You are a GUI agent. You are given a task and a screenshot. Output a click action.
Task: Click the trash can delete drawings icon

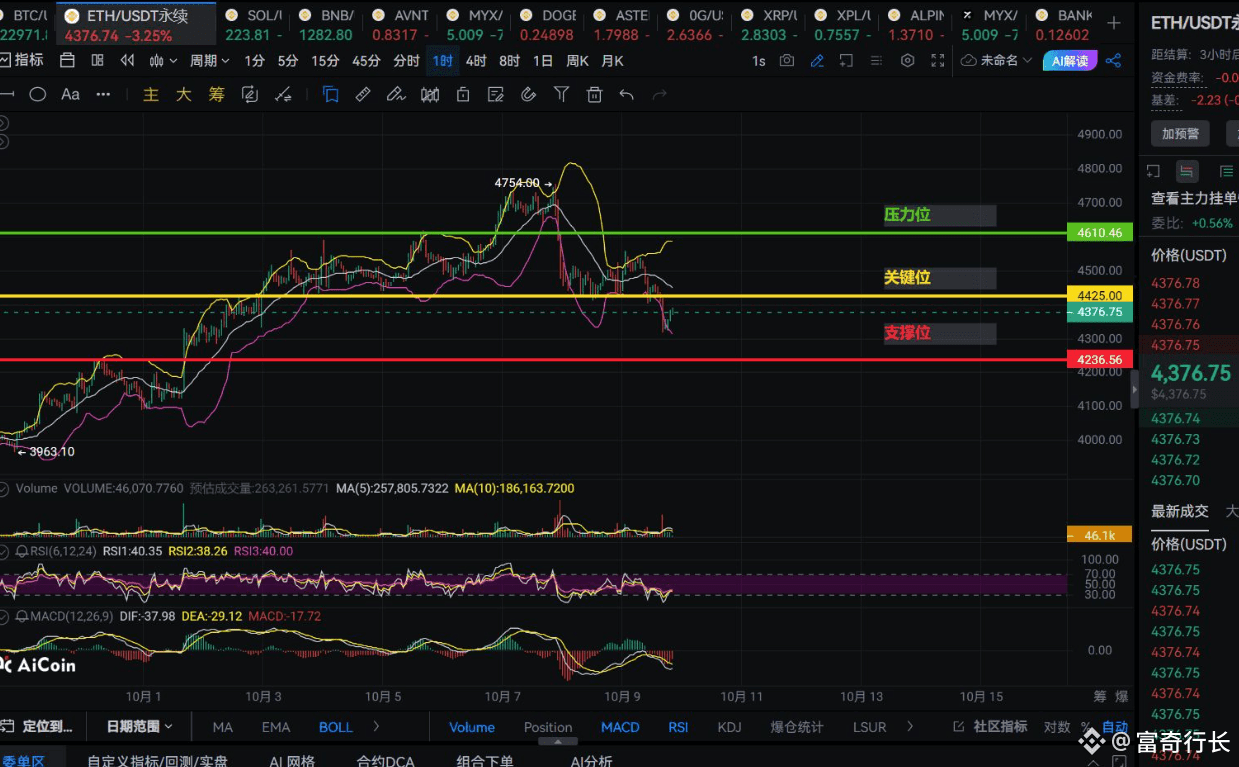(x=594, y=95)
